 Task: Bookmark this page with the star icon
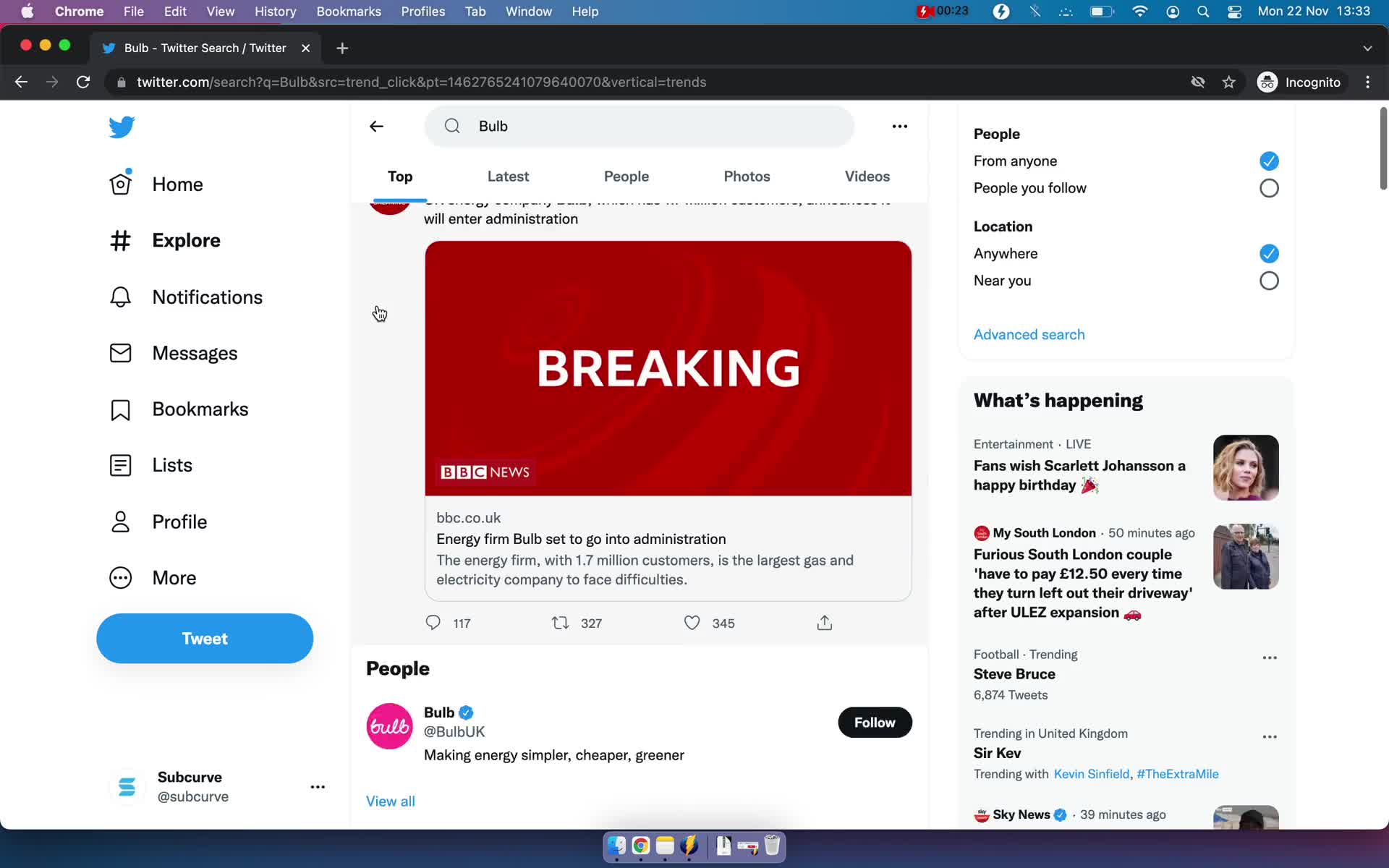pos(1228,82)
